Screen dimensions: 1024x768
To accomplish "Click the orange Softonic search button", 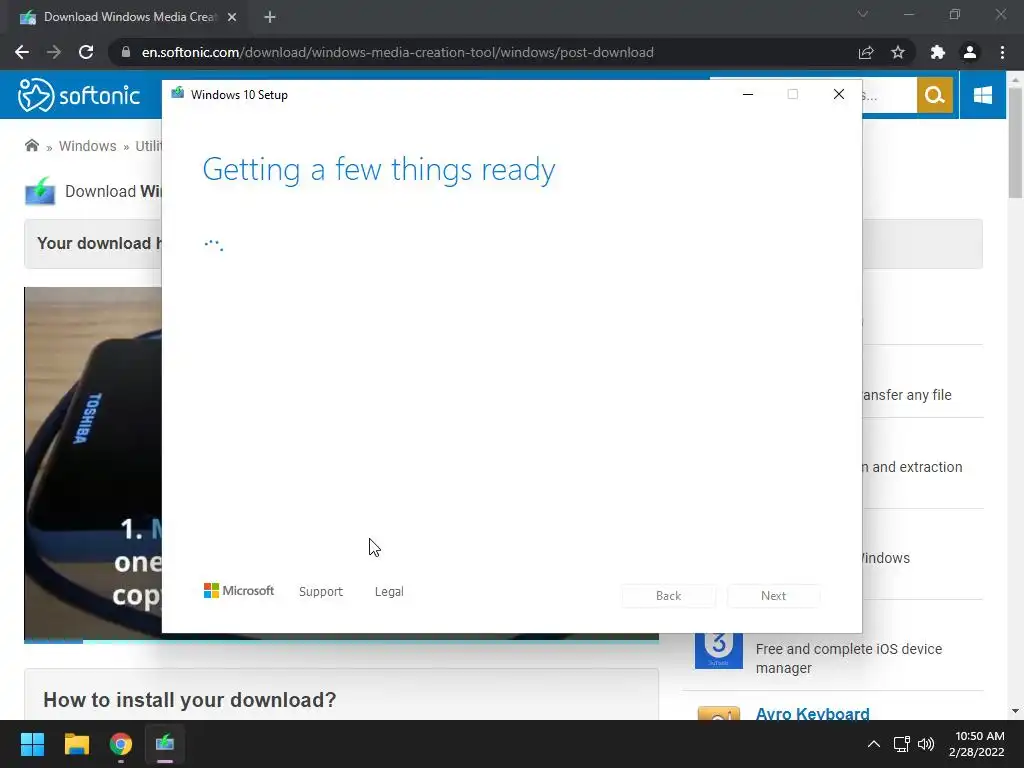I will [x=935, y=95].
